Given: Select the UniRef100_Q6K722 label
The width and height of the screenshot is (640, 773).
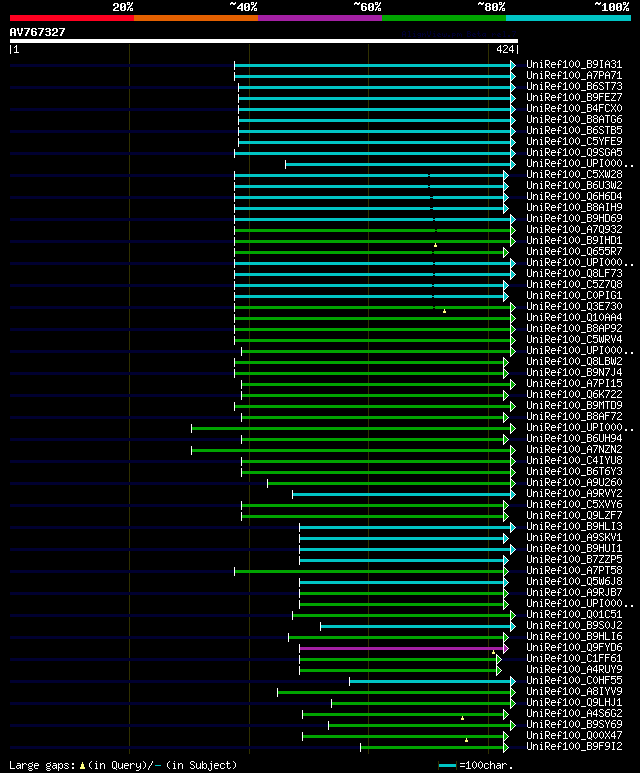Looking at the screenshot, I should 574,394.
